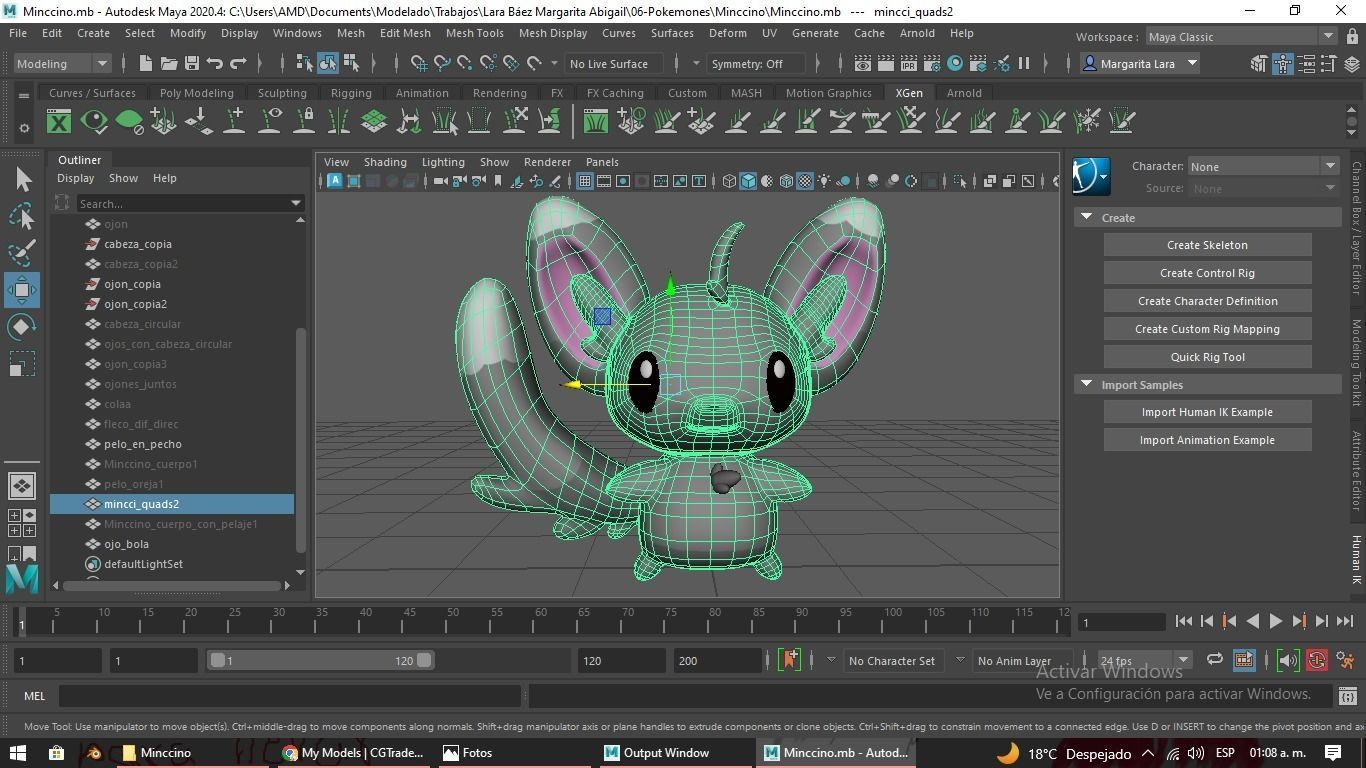Click the XGen eye preview shelf icon
Viewport: 1366px width, 768px height.
(94, 122)
